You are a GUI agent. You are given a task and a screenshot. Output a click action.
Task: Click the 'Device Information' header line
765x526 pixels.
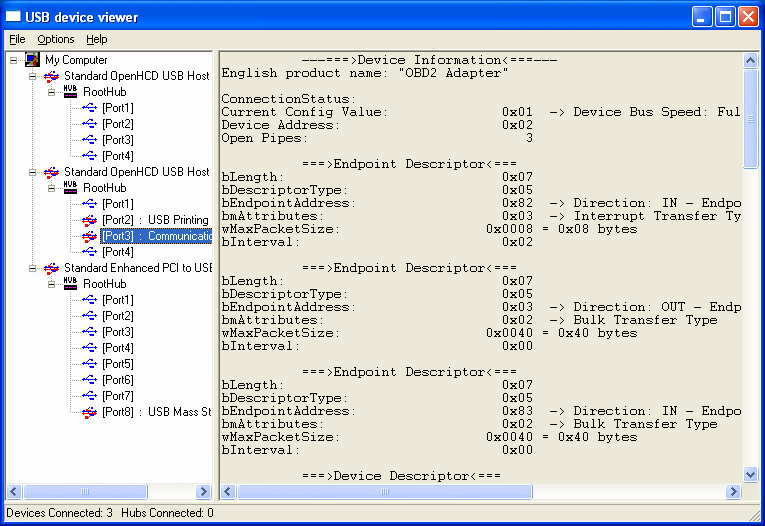[x=429, y=60]
